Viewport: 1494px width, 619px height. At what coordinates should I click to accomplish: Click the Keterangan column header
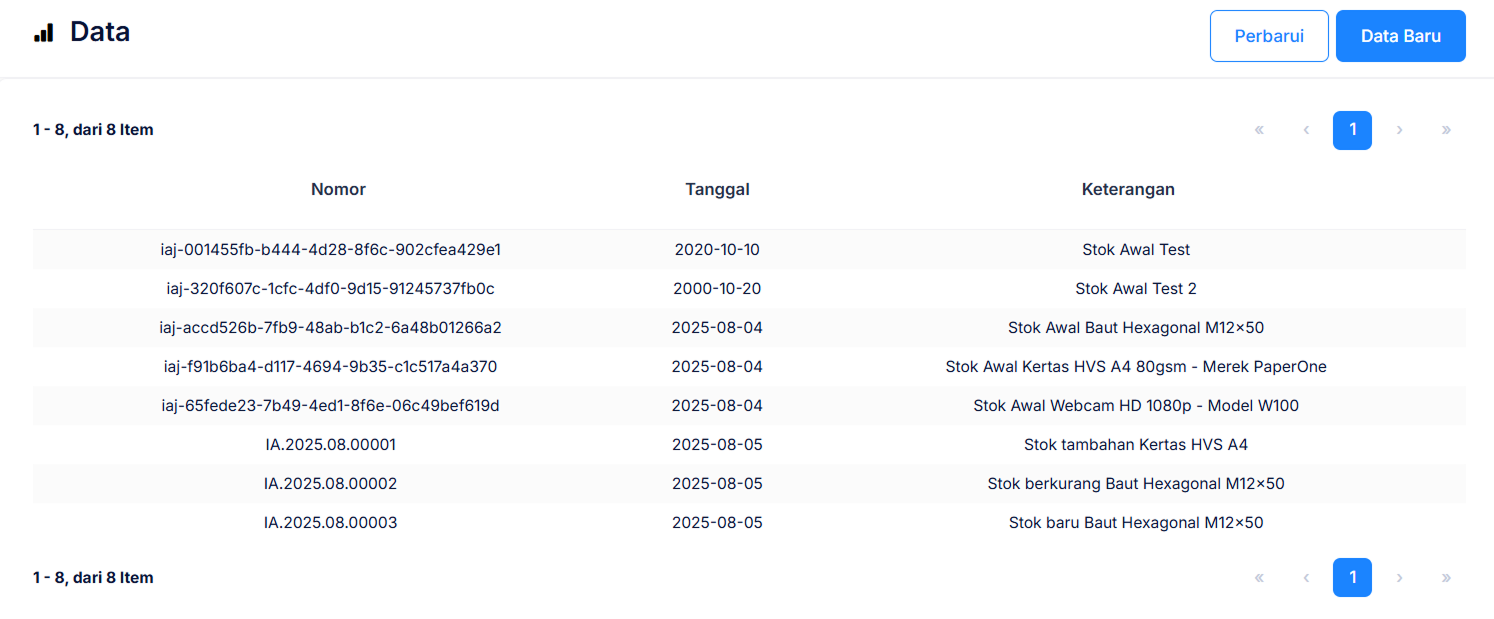pos(1127,189)
